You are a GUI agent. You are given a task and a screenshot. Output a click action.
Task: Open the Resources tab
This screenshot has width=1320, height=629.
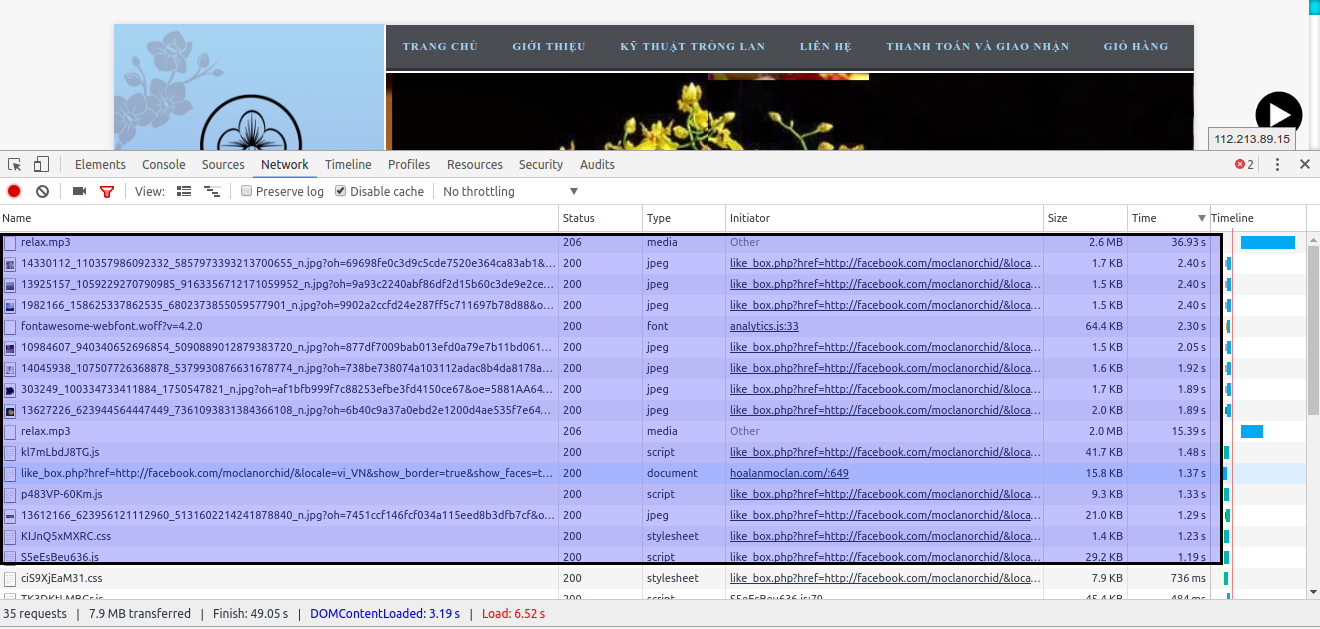[475, 165]
